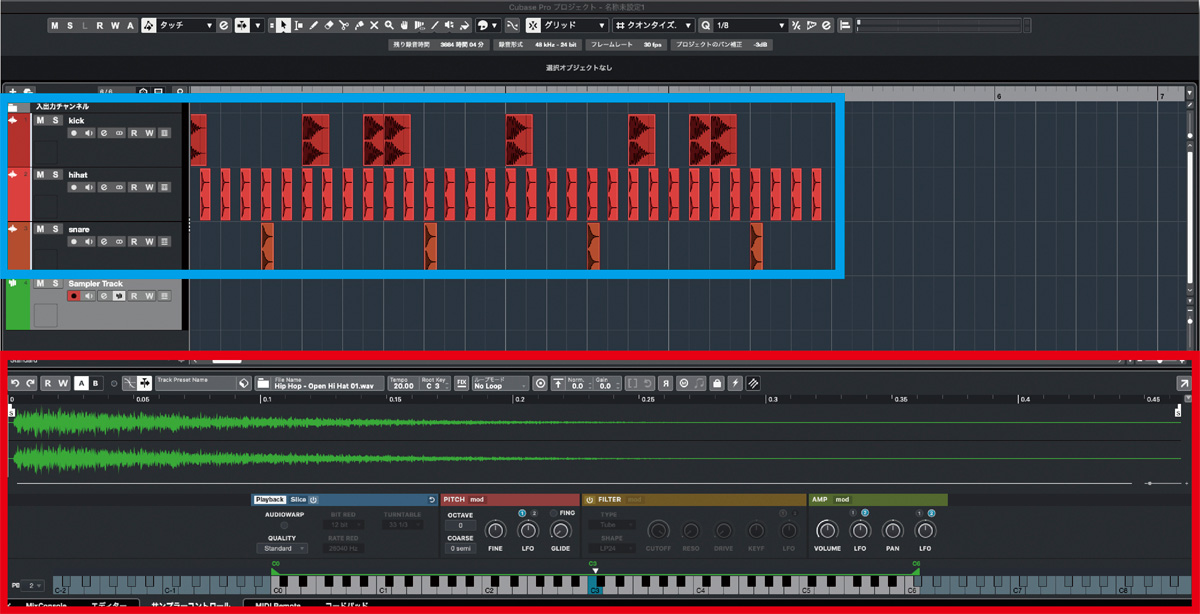
Task: Click the track preset tag icon
Action: click(244, 383)
